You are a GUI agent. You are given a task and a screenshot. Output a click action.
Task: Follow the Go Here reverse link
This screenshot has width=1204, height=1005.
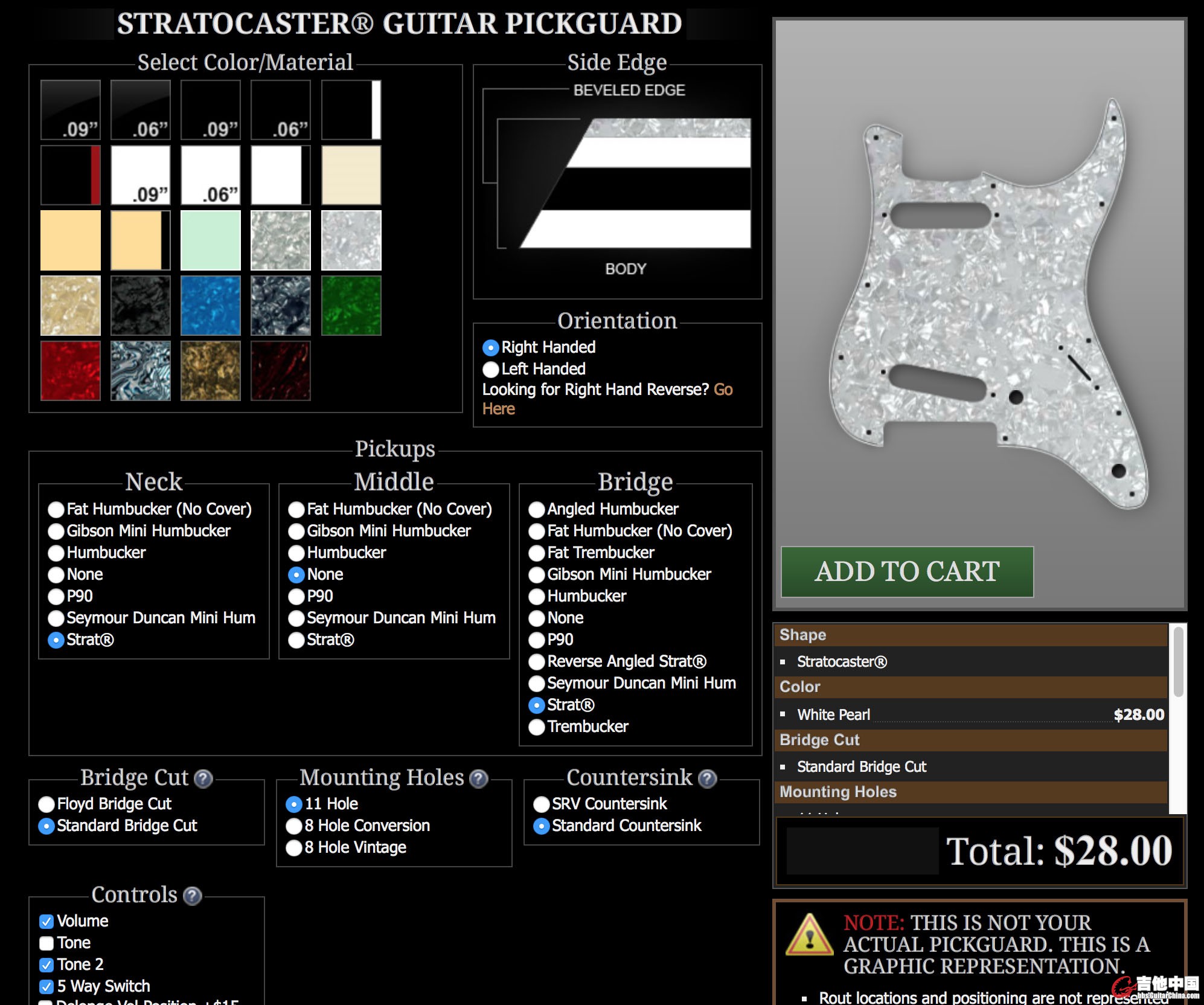(607, 399)
